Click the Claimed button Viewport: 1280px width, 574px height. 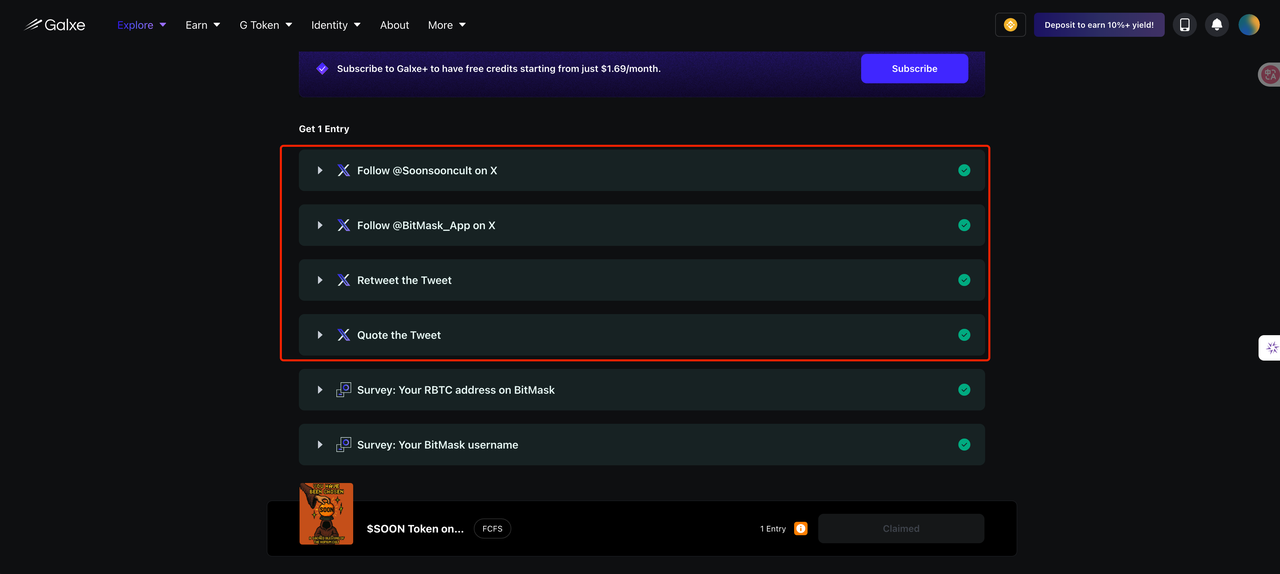point(901,529)
